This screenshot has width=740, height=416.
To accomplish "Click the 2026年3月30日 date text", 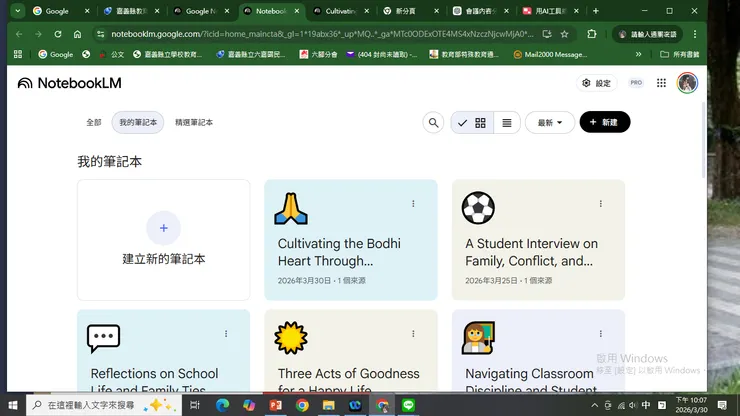I will 304,280.
